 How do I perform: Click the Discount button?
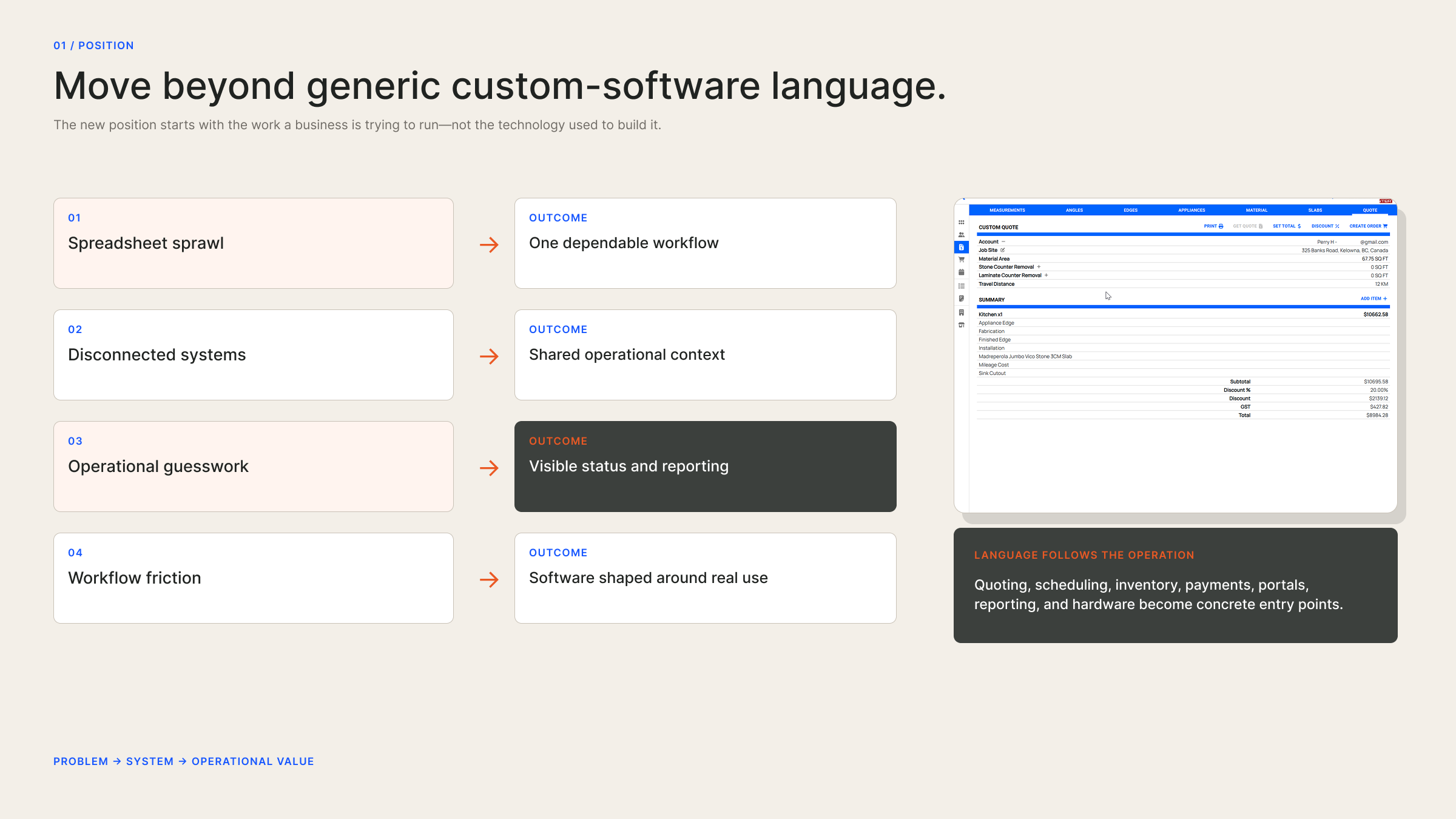coord(1325,226)
